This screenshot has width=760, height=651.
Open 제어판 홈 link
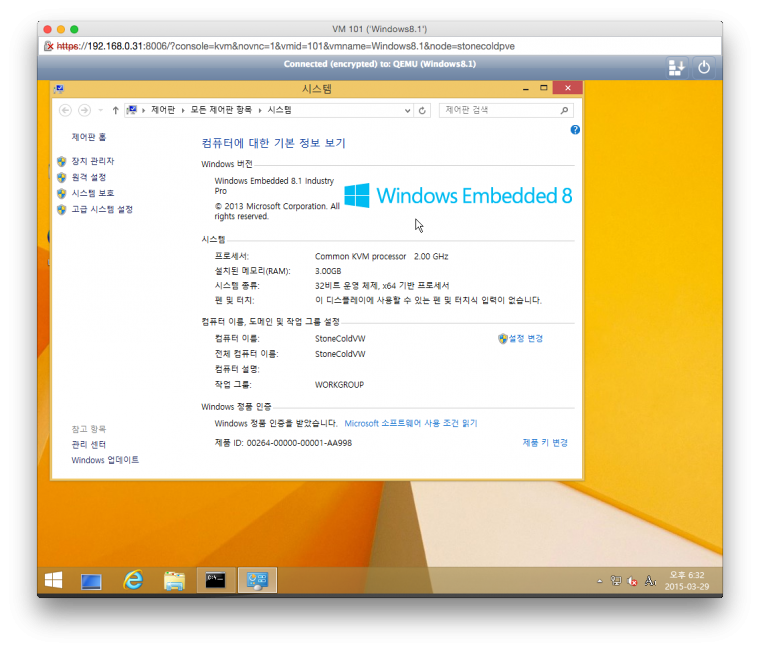click(x=89, y=137)
